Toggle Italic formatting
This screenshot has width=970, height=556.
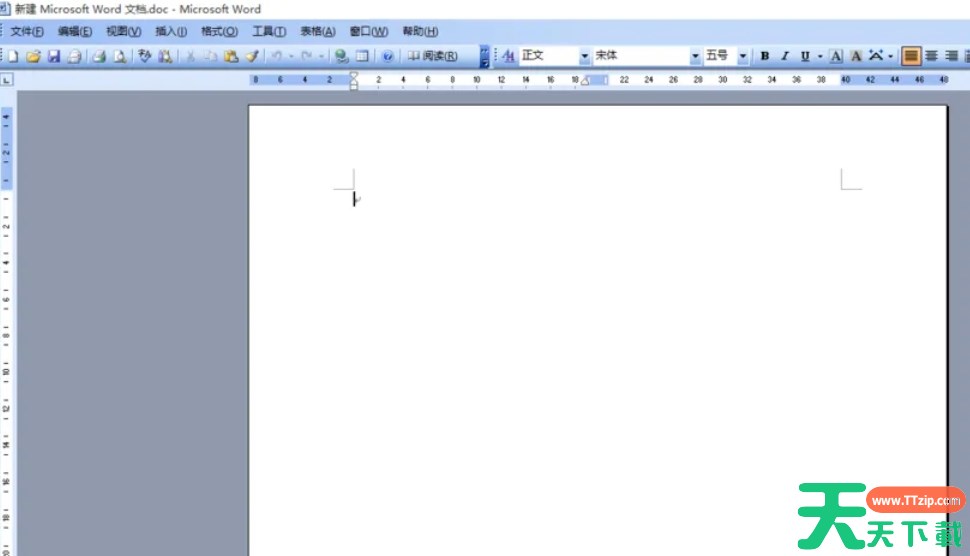784,56
